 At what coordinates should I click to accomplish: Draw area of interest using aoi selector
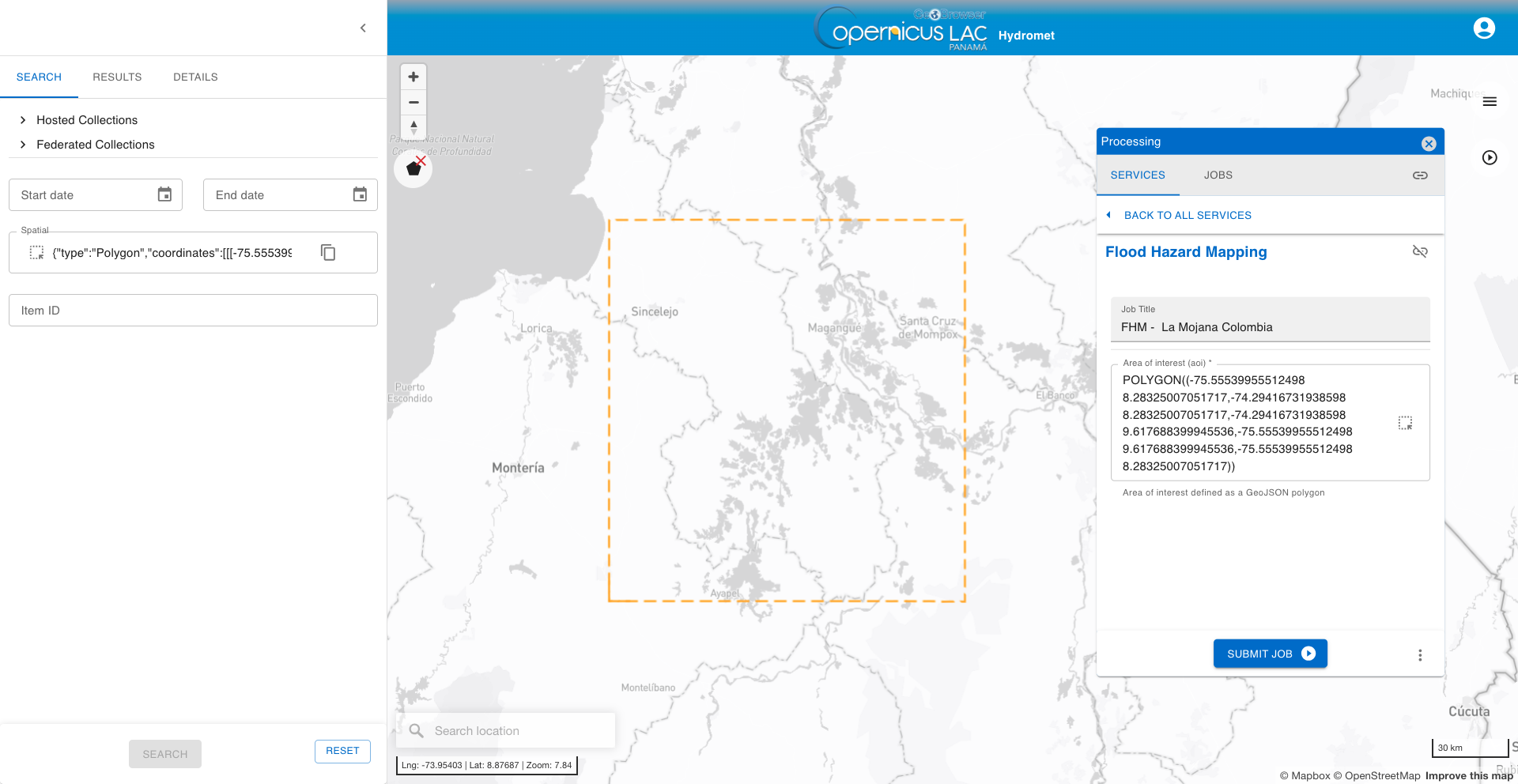1405,423
